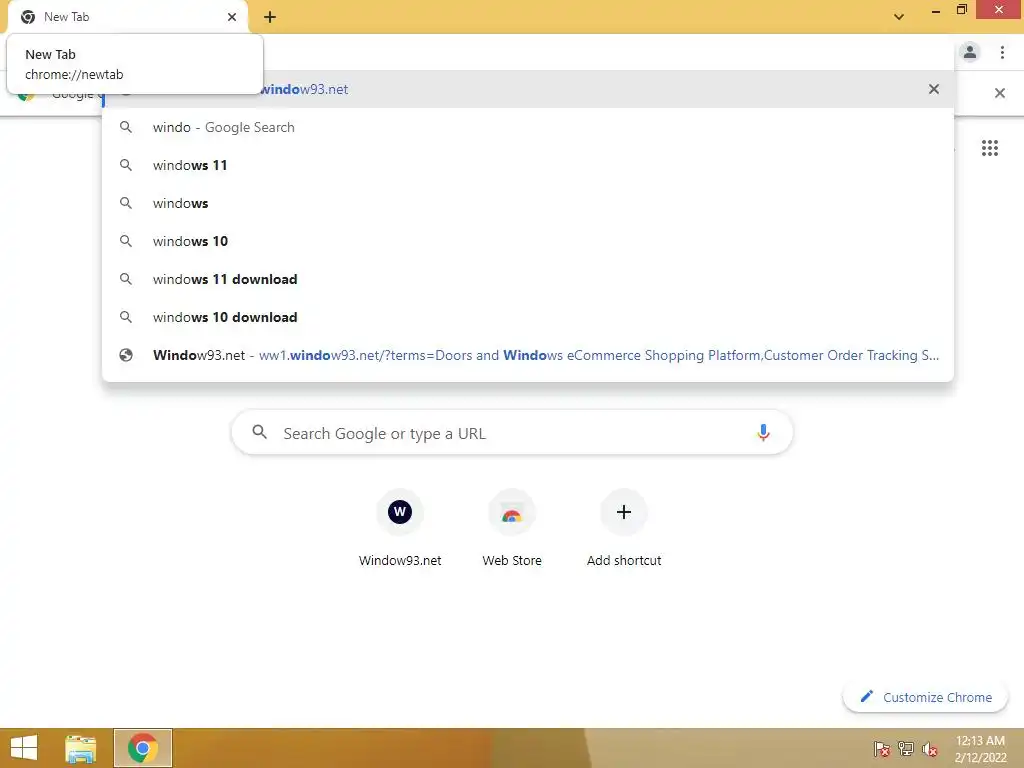
Task: Open the Chrome profile avatar menu
Action: point(970,52)
